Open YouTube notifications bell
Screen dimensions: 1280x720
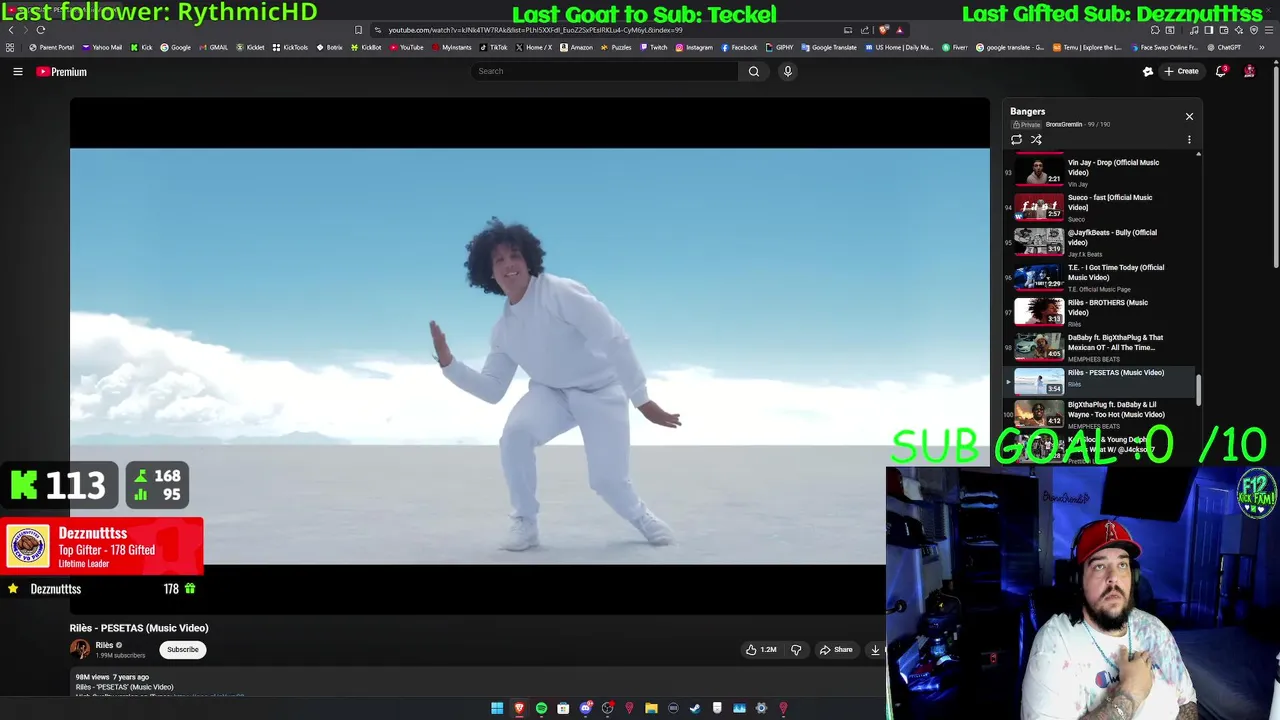[x=1221, y=71]
